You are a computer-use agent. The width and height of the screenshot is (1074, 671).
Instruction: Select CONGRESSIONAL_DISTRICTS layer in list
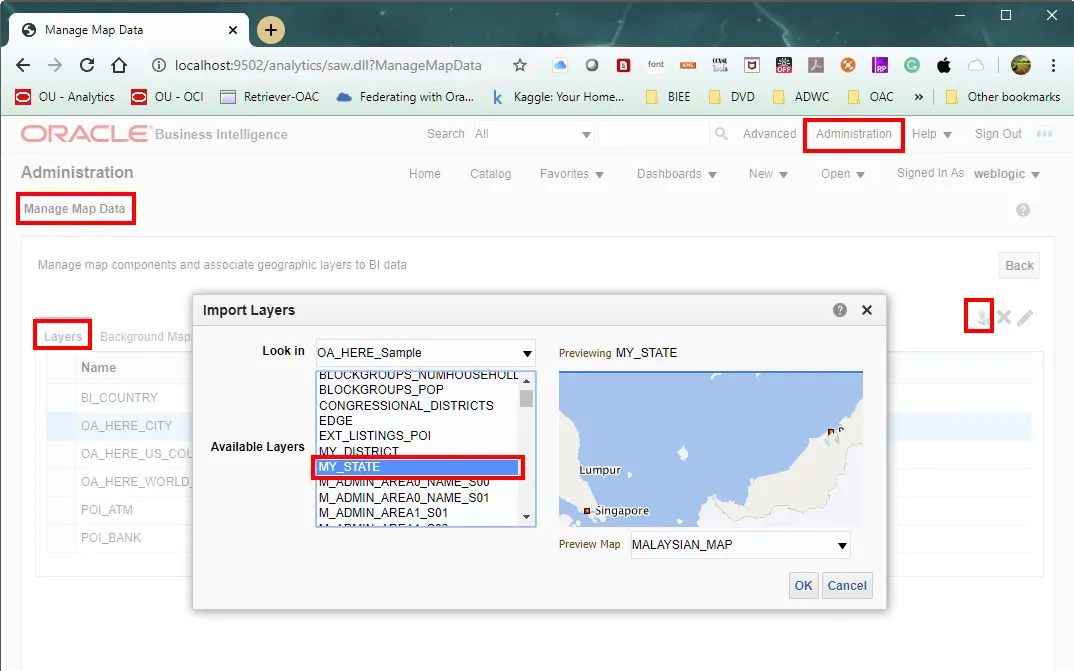click(x=406, y=405)
